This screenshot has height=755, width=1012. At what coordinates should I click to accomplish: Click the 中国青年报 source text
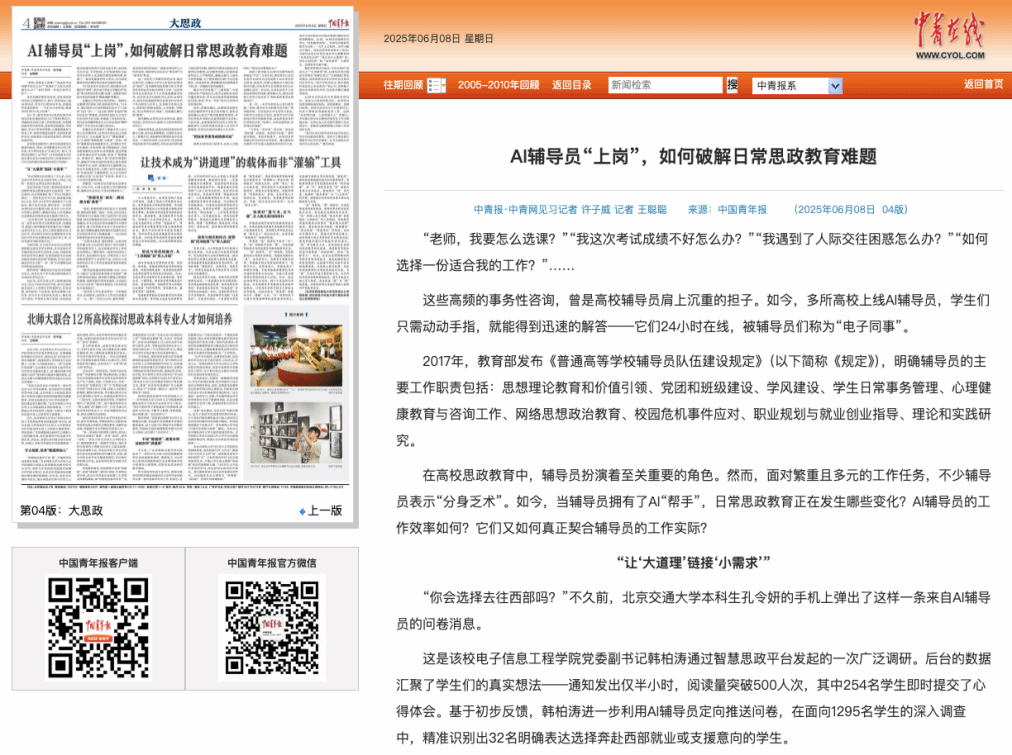coord(741,210)
